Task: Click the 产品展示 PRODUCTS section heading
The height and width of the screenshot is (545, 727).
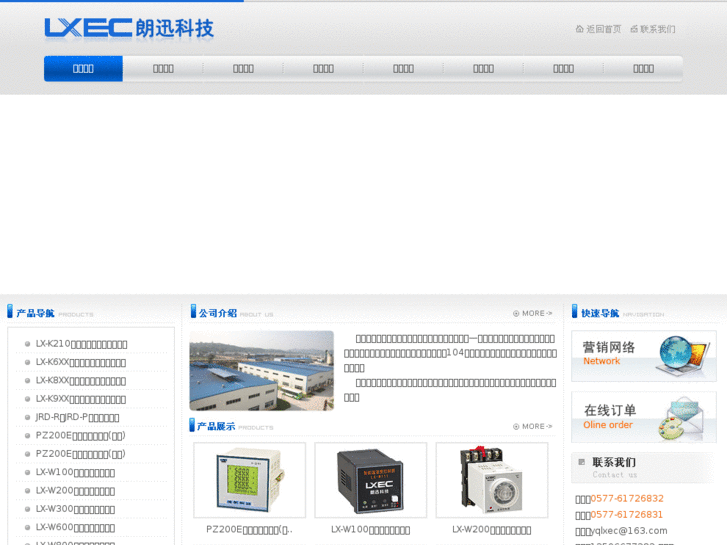Action: 231,426
